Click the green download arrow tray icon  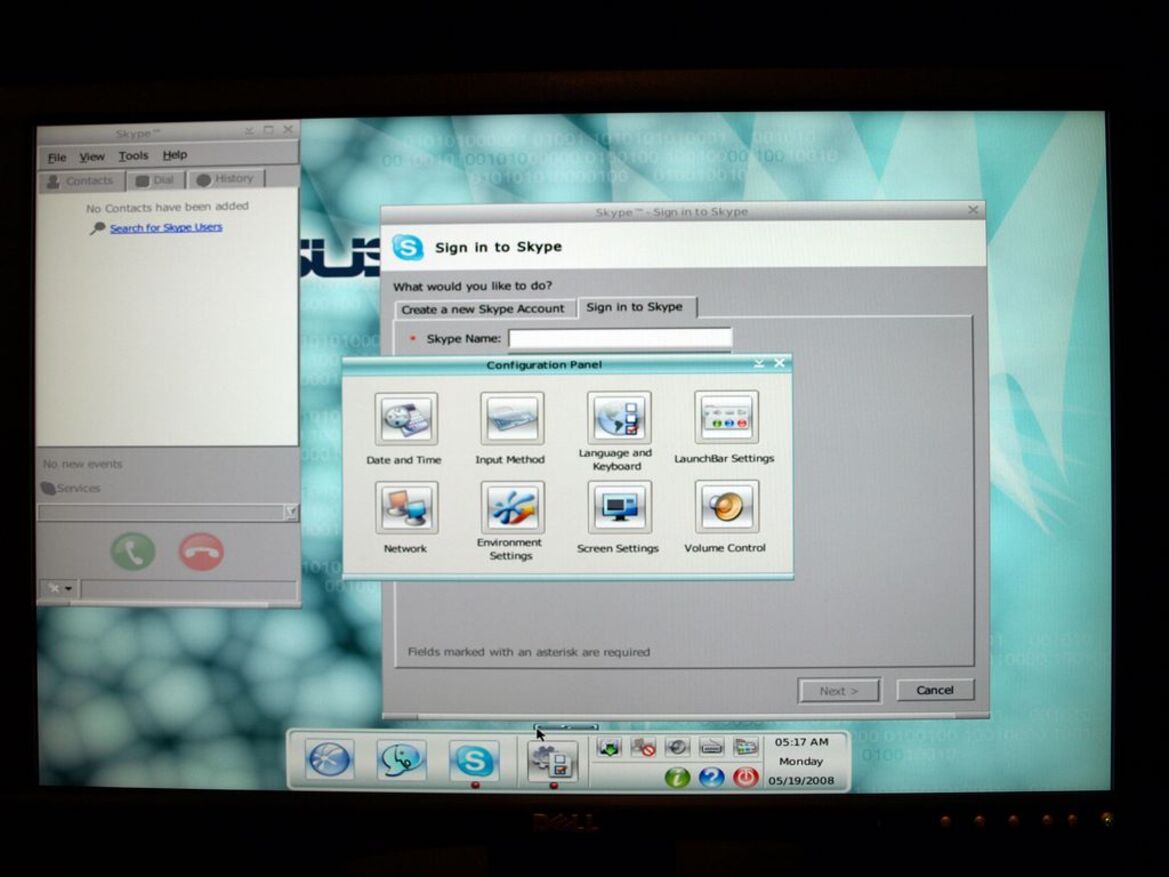(x=609, y=747)
